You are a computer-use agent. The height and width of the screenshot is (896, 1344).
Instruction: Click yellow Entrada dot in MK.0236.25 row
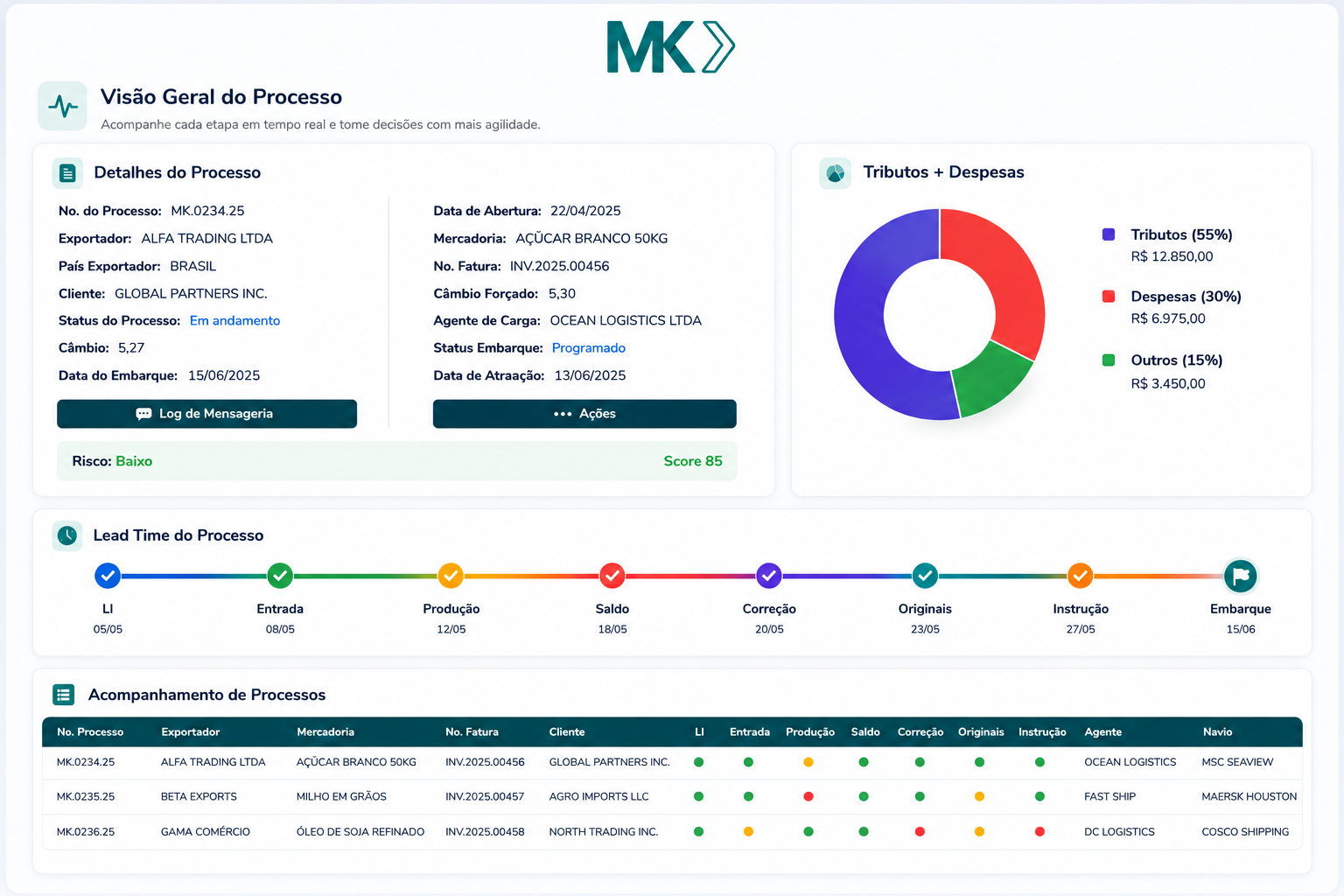pos(748,831)
